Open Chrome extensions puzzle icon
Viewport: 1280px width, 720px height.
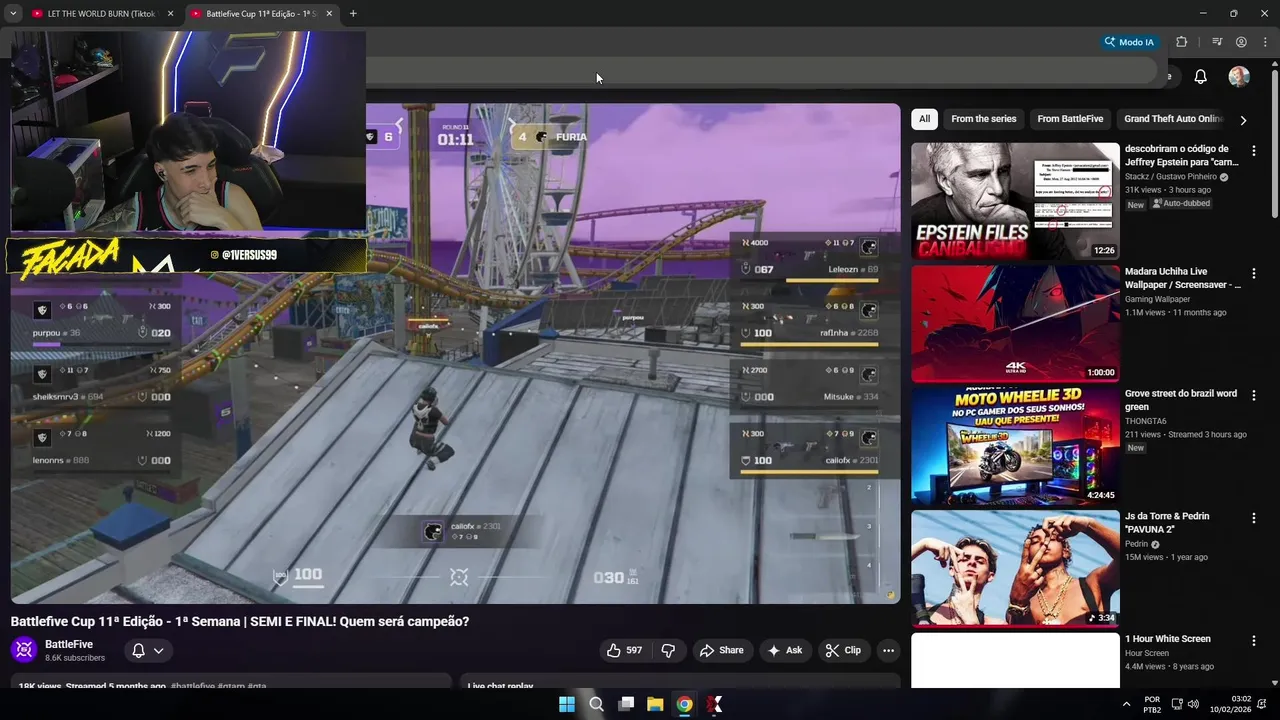[1182, 42]
